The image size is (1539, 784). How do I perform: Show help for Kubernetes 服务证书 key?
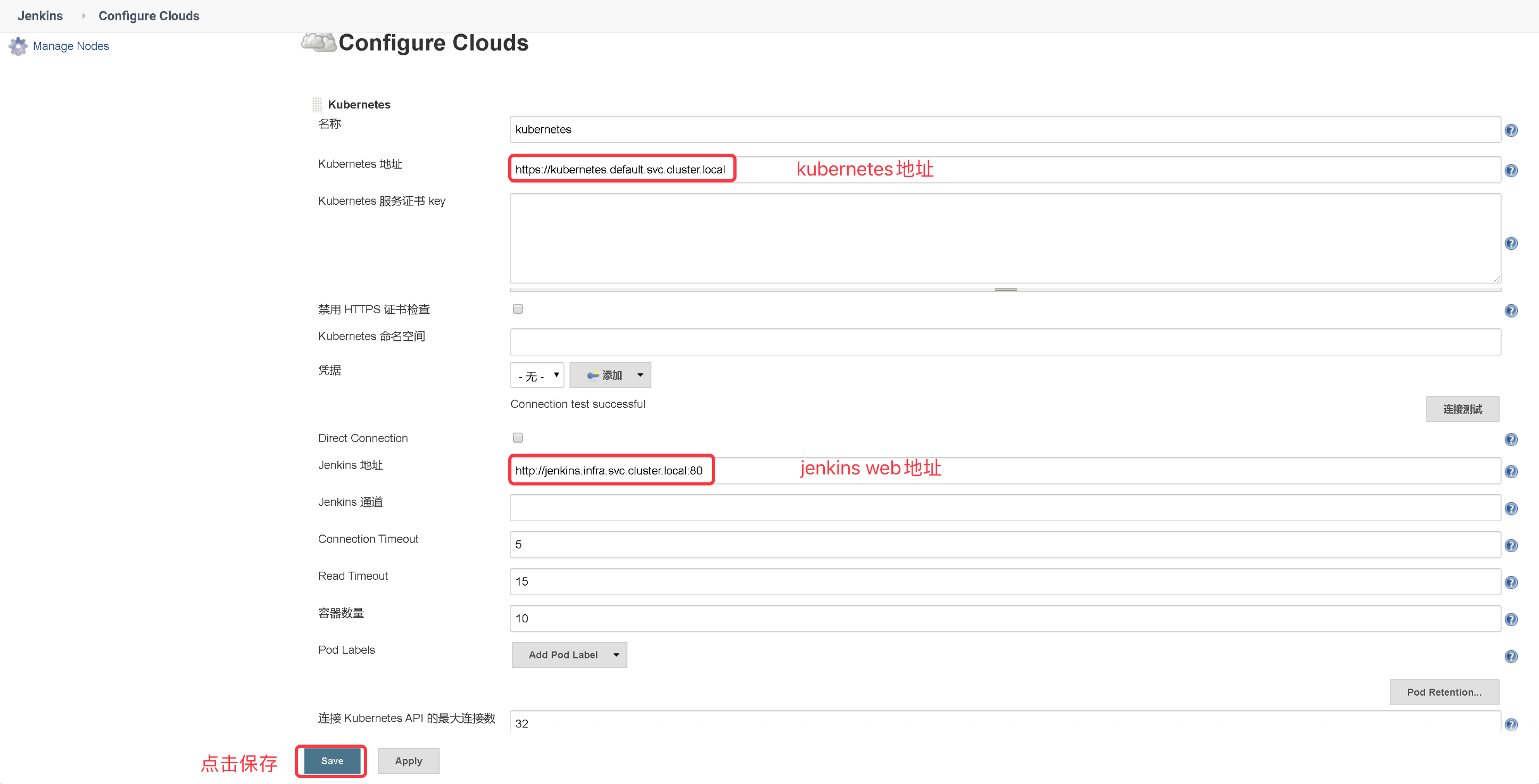1510,243
